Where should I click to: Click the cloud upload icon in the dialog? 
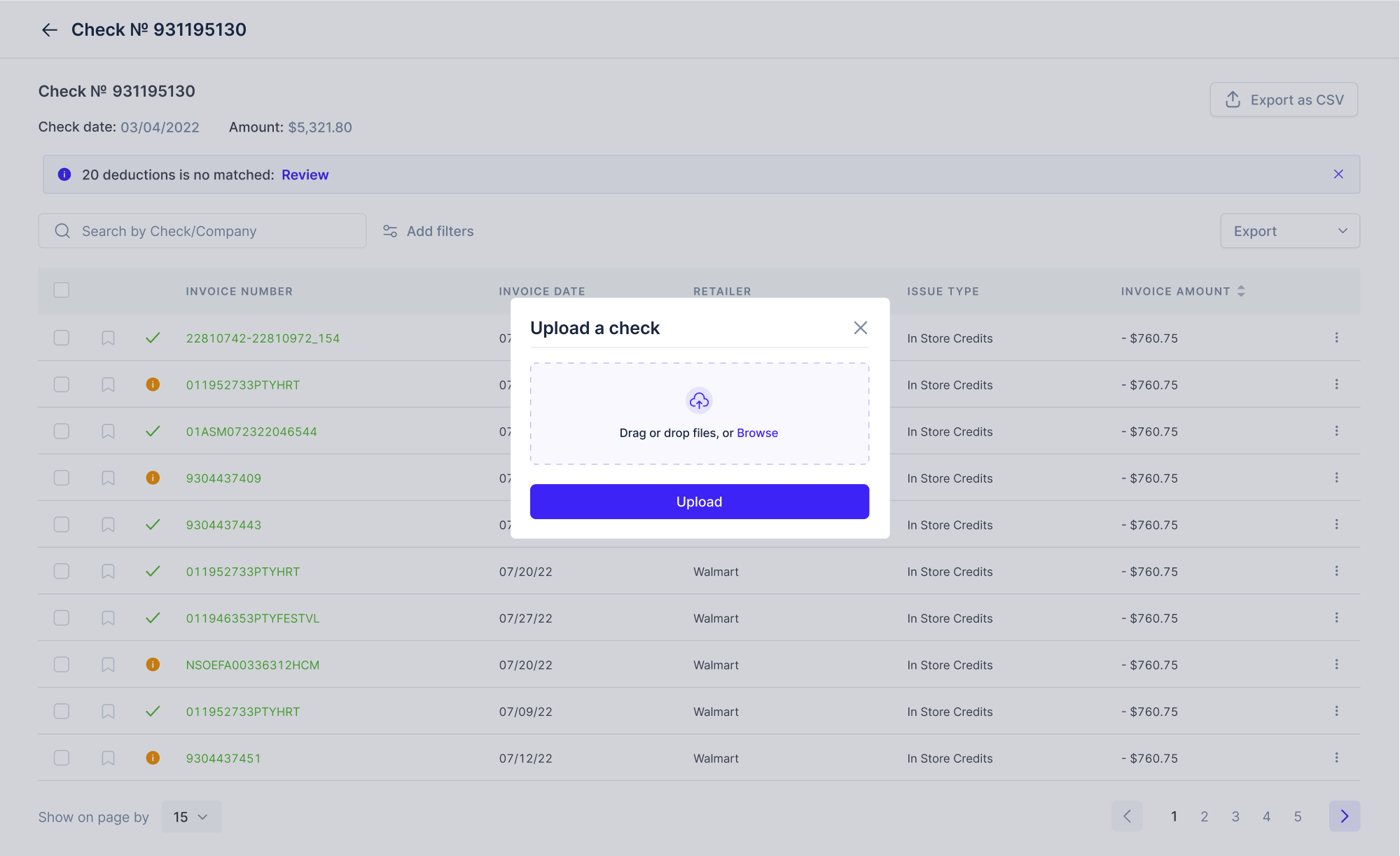698,401
